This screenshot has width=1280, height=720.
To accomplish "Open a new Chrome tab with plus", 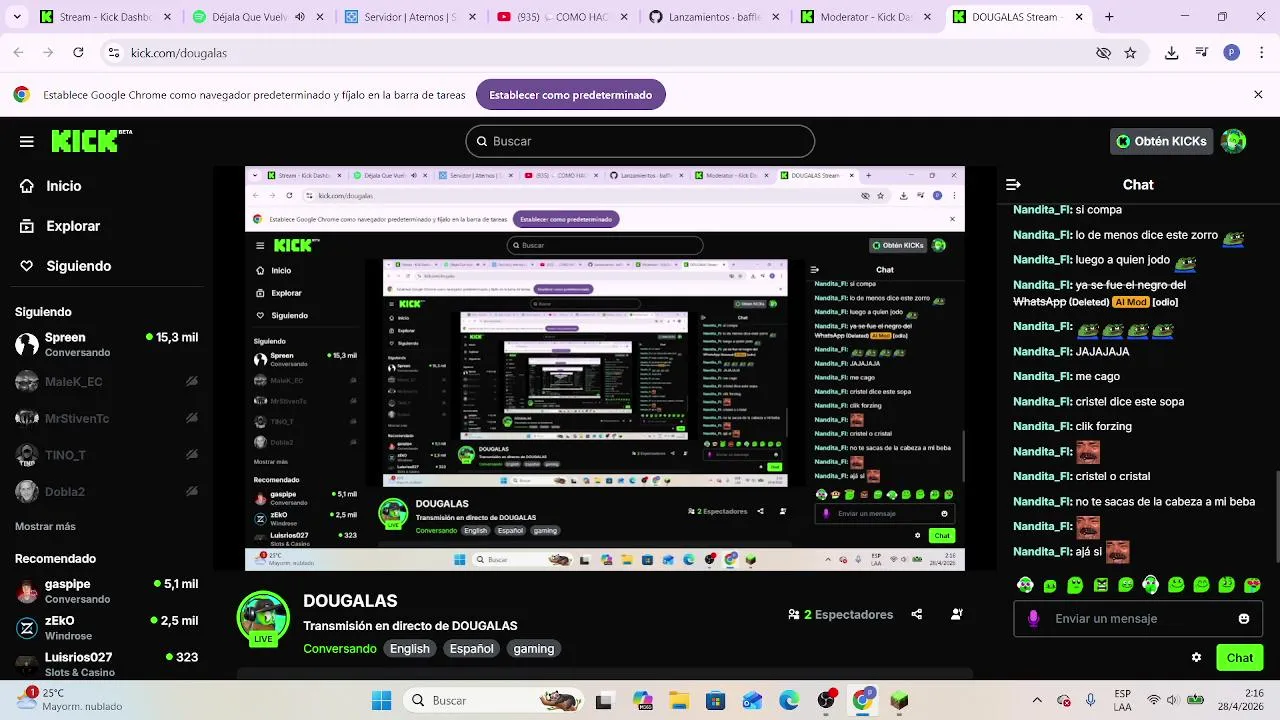I will tap(1109, 17).
